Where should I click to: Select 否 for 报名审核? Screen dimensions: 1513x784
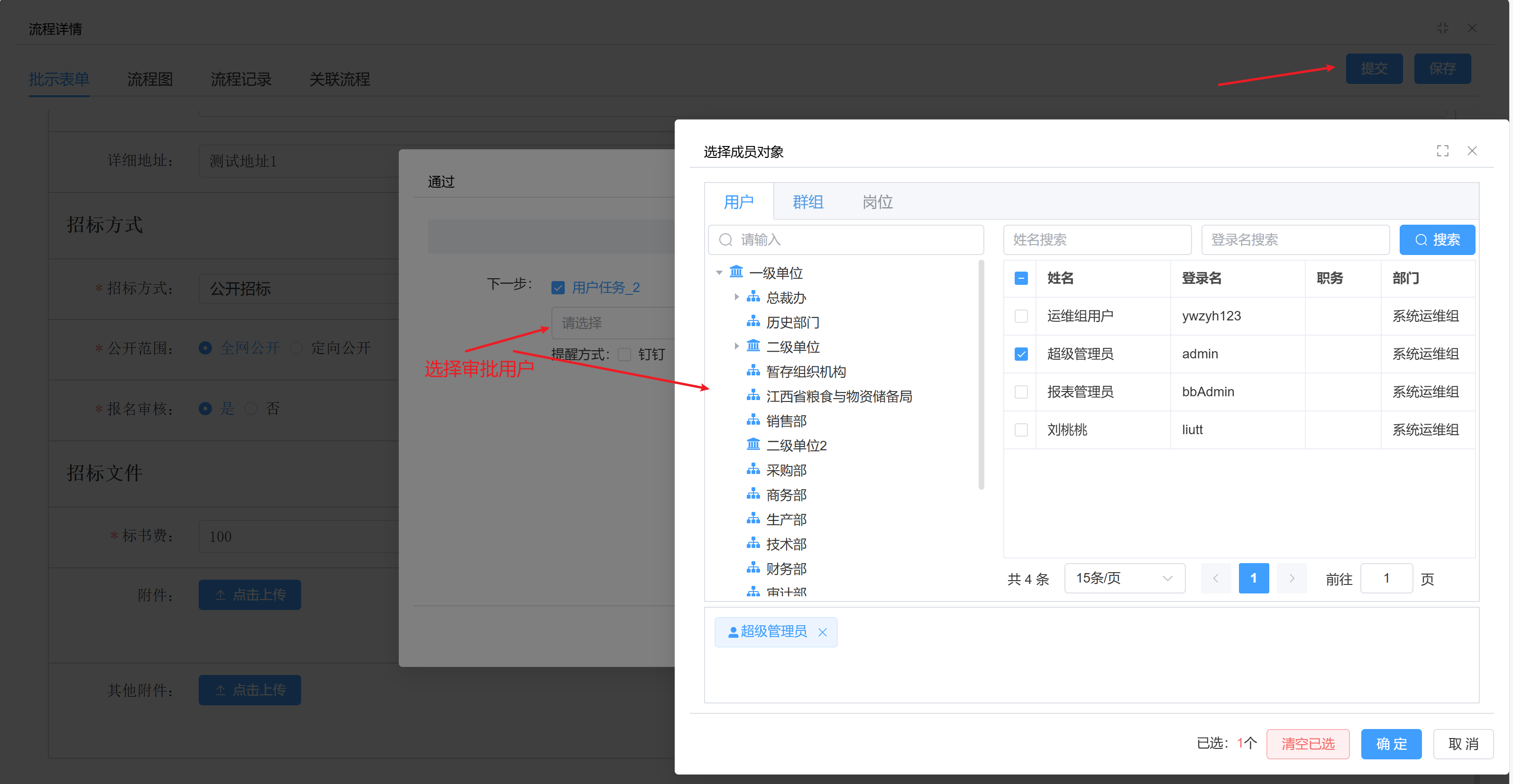pos(251,409)
